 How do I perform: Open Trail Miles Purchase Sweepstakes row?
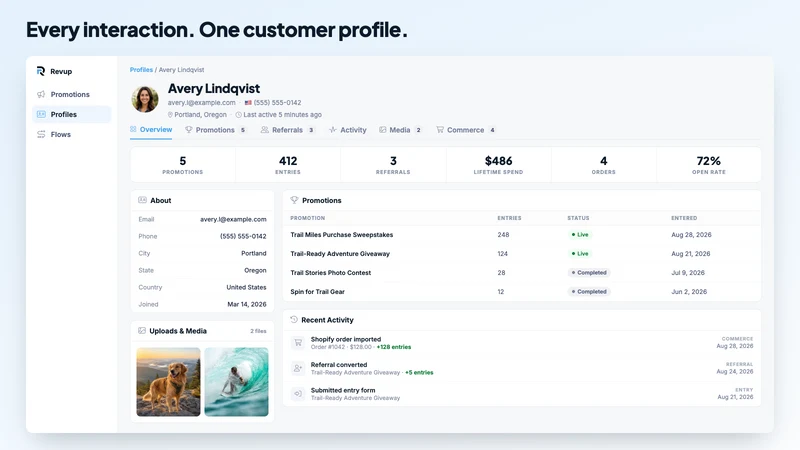pyautogui.click(x=522, y=235)
